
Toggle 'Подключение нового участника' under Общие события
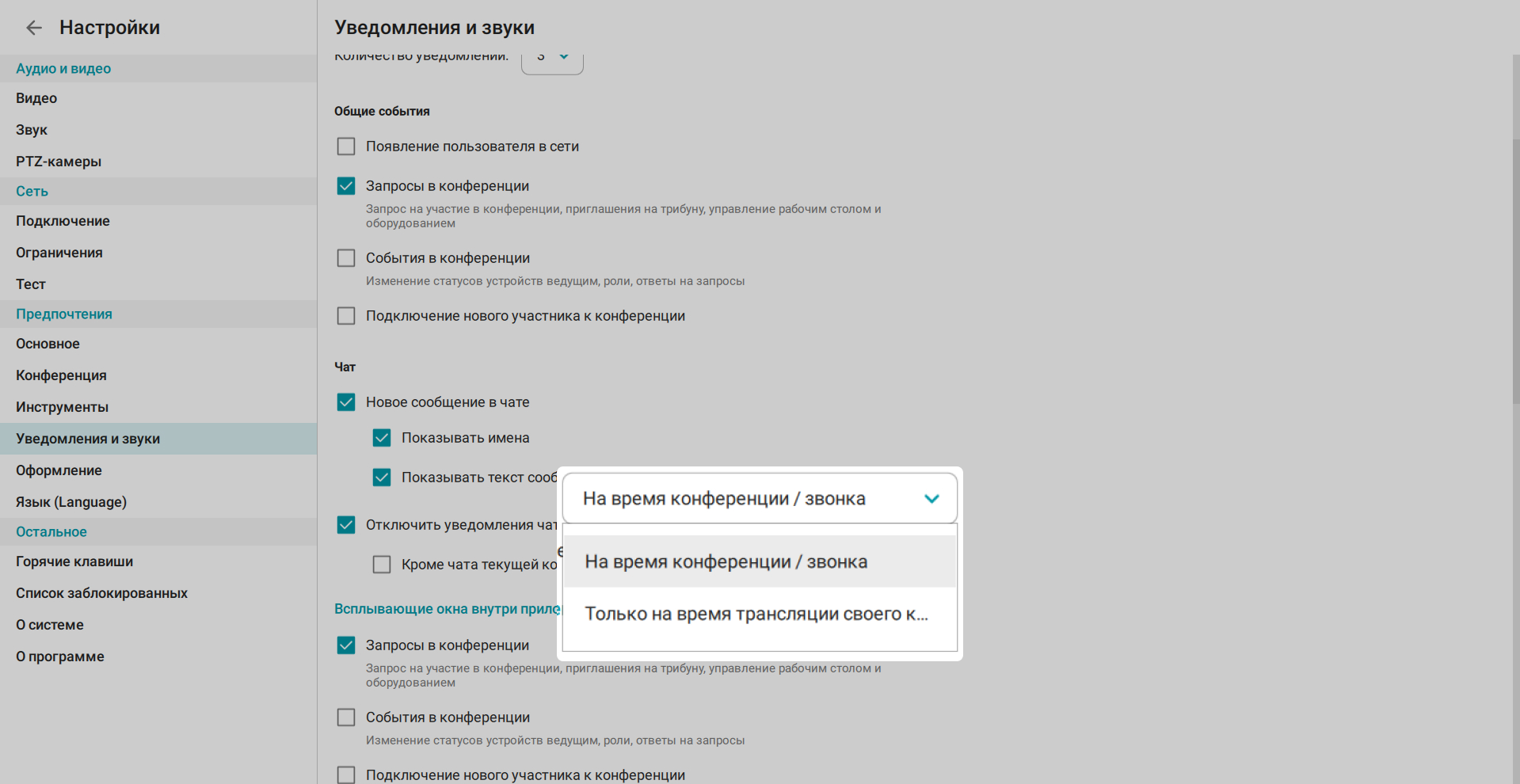tap(346, 316)
